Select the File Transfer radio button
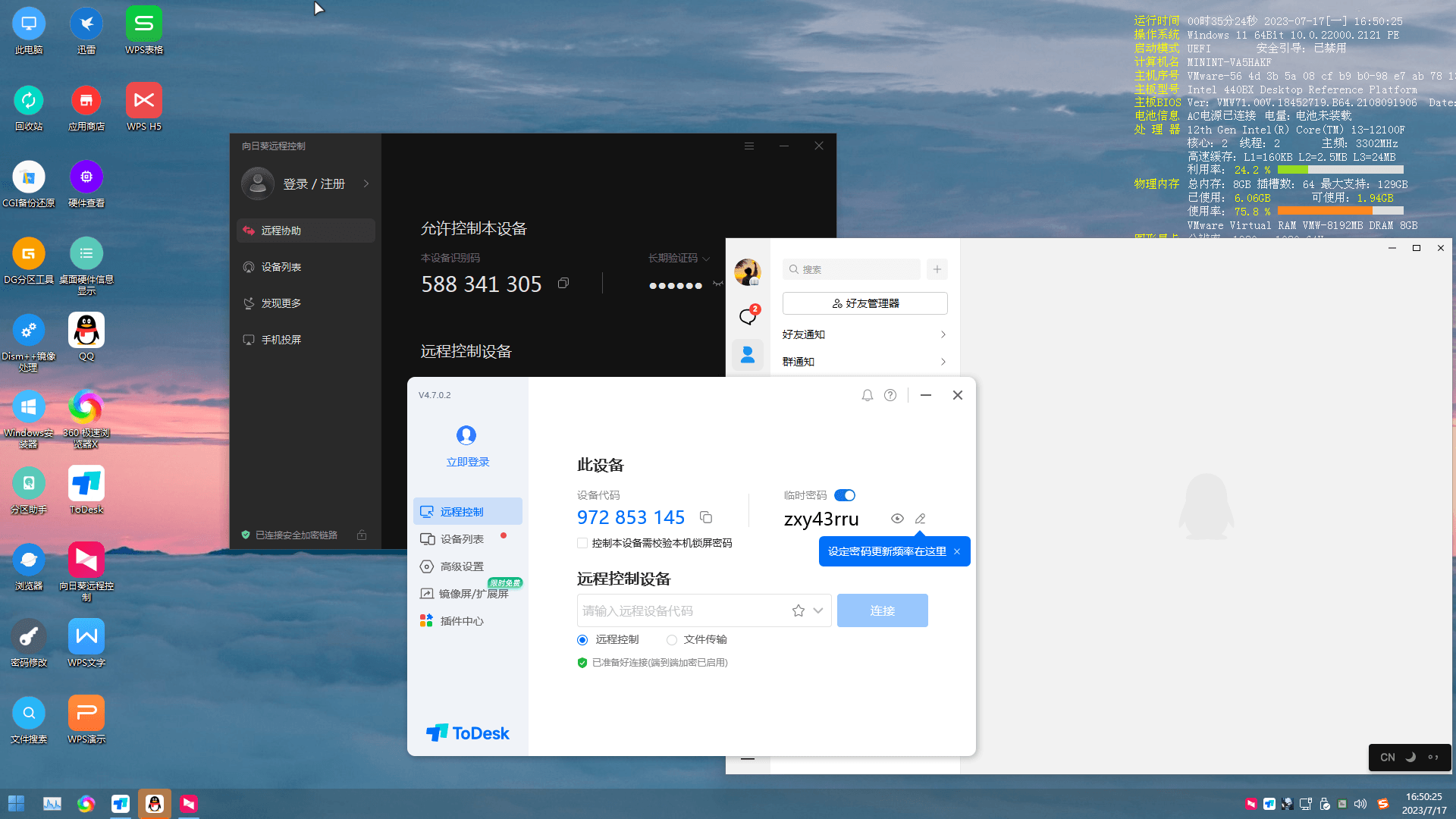The height and width of the screenshot is (819, 1456). [x=672, y=640]
